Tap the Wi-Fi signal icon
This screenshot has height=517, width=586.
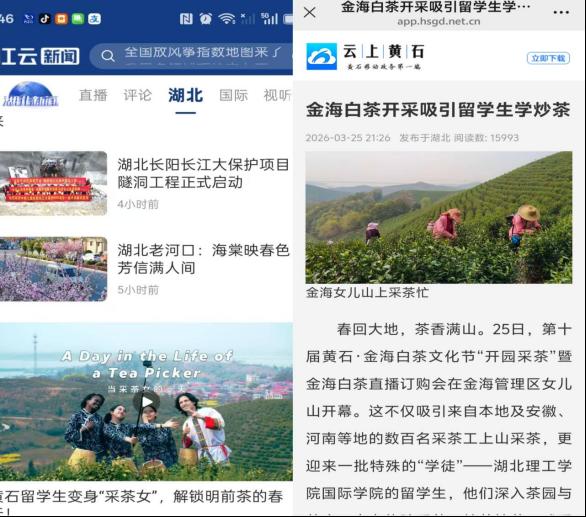click(x=227, y=18)
